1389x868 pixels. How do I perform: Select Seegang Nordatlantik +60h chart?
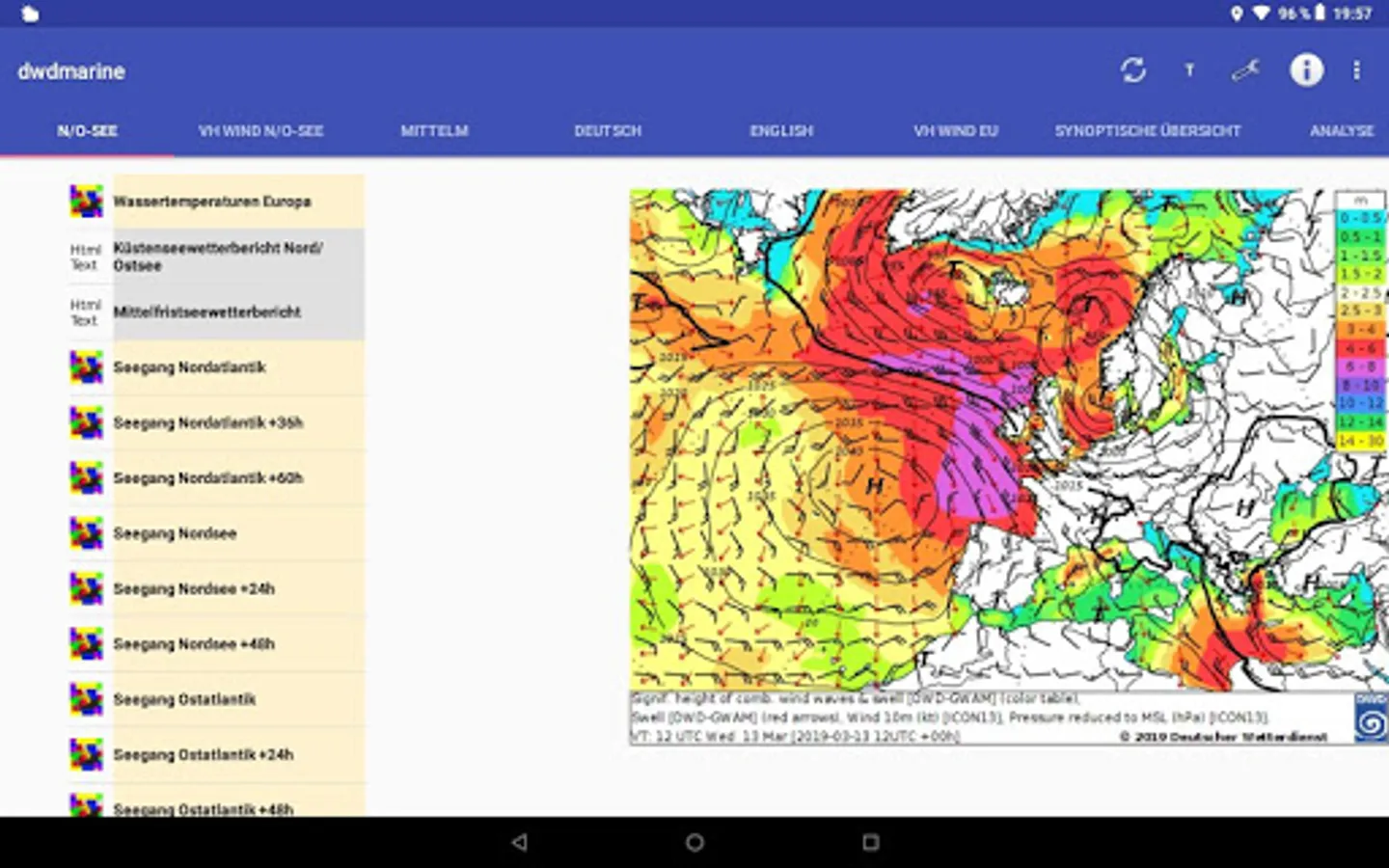pyautogui.click(x=239, y=478)
